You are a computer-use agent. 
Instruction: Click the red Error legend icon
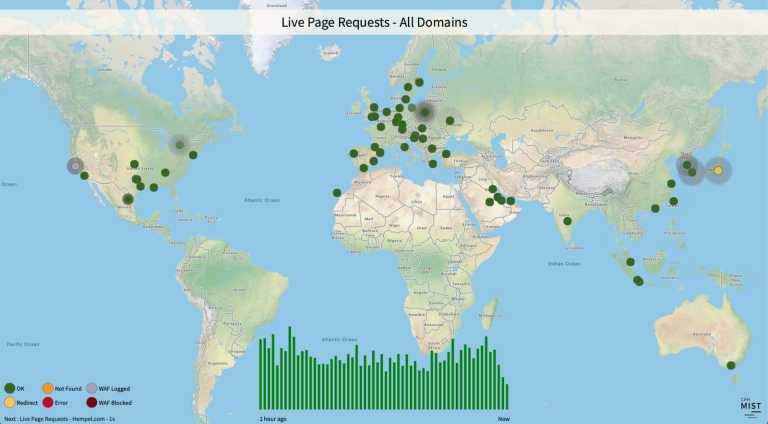click(48, 402)
